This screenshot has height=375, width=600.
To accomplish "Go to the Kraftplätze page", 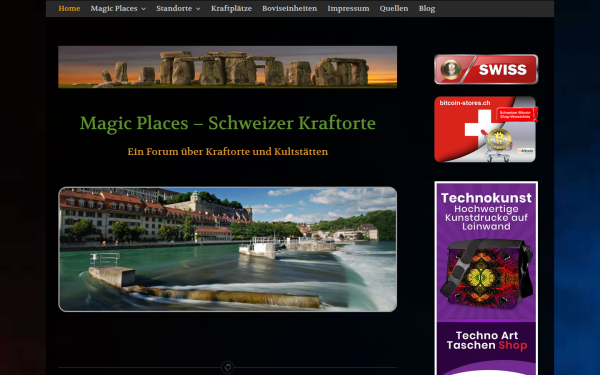I will (232, 8).
